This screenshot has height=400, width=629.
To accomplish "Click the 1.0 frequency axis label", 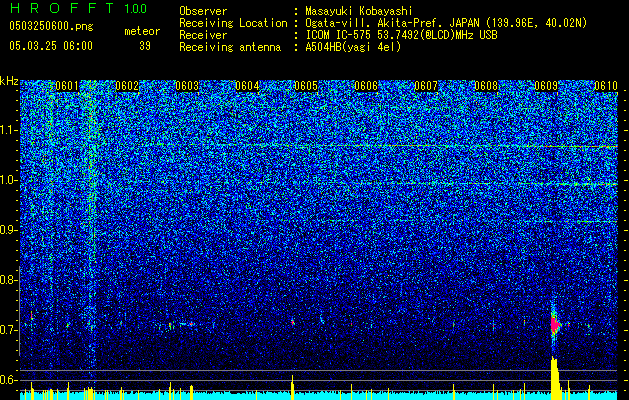I will [x=8, y=180].
